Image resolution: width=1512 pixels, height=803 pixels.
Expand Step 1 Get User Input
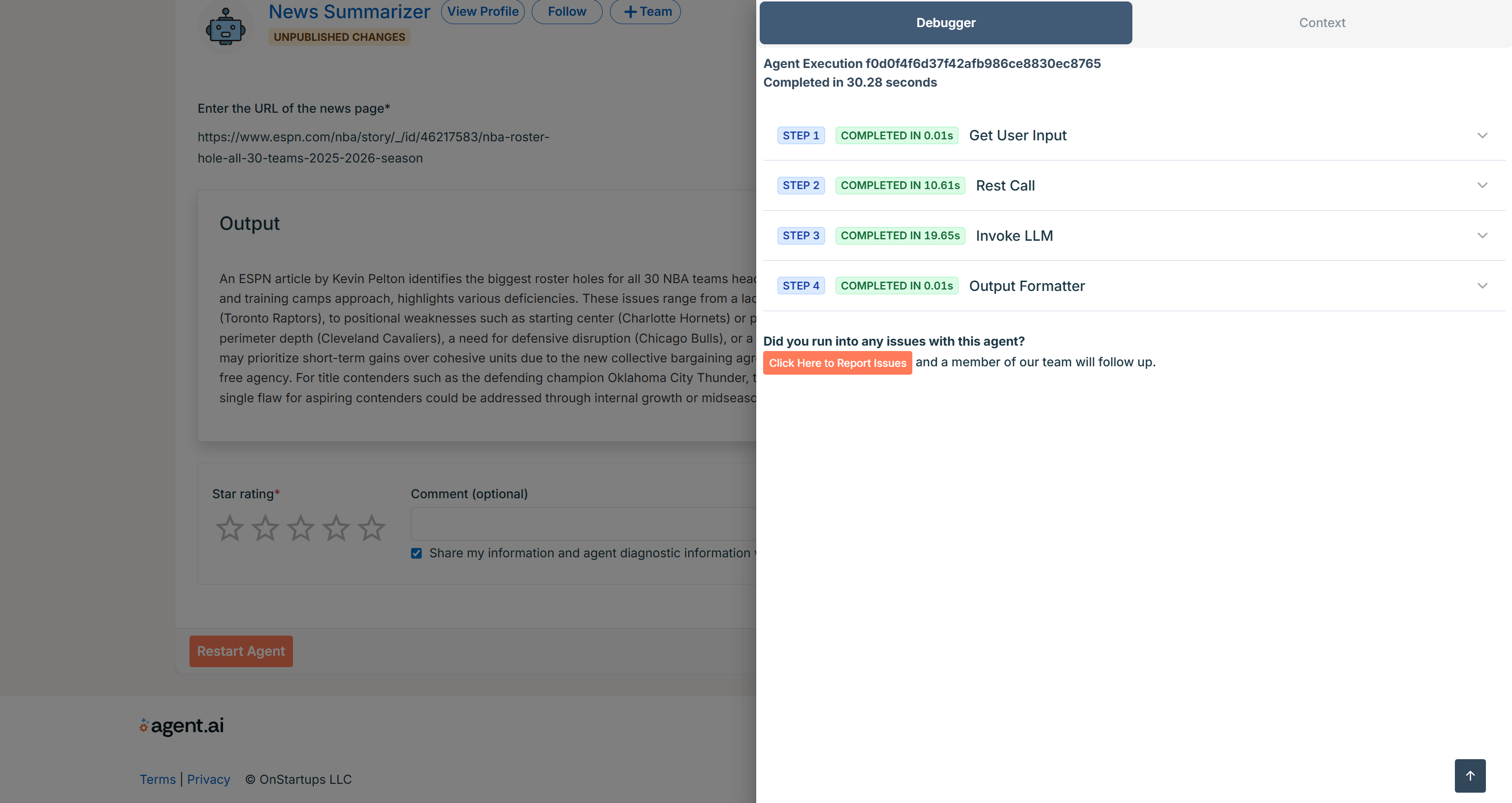(1481, 135)
